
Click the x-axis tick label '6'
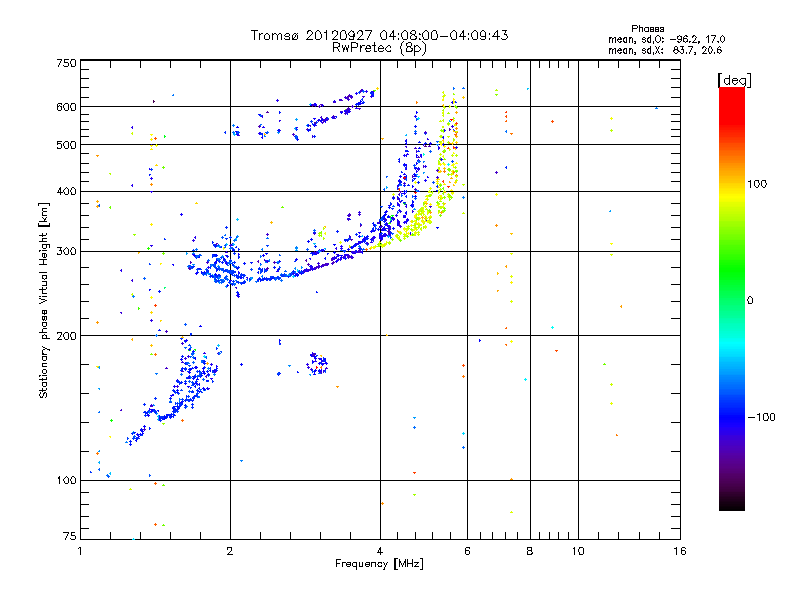pos(467,551)
